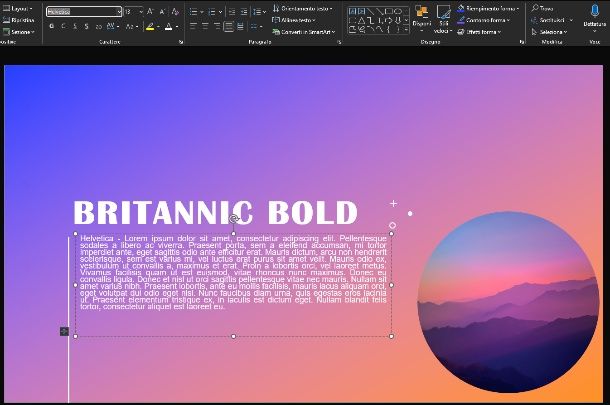Screen dimensions: 610x405
Task: Open the Sezione dropdown
Action: 19,32
